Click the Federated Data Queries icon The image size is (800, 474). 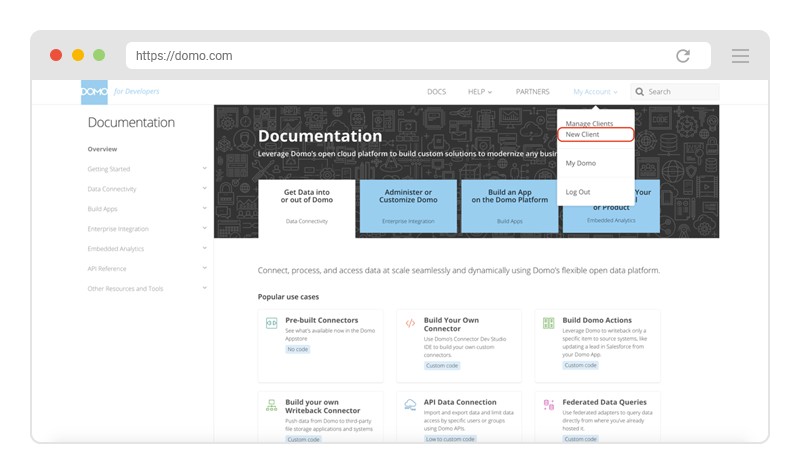pos(548,405)
